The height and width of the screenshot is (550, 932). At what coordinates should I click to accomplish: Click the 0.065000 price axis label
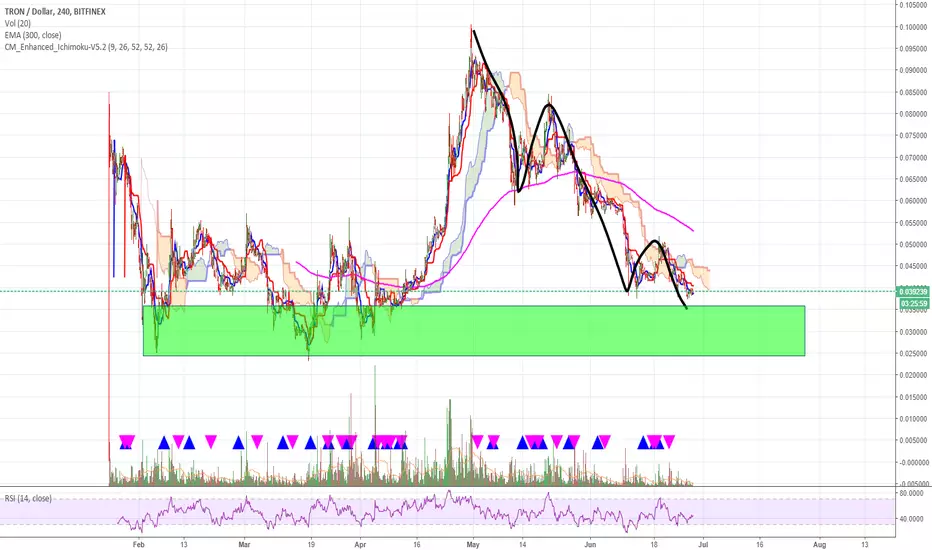pos(913,180)
